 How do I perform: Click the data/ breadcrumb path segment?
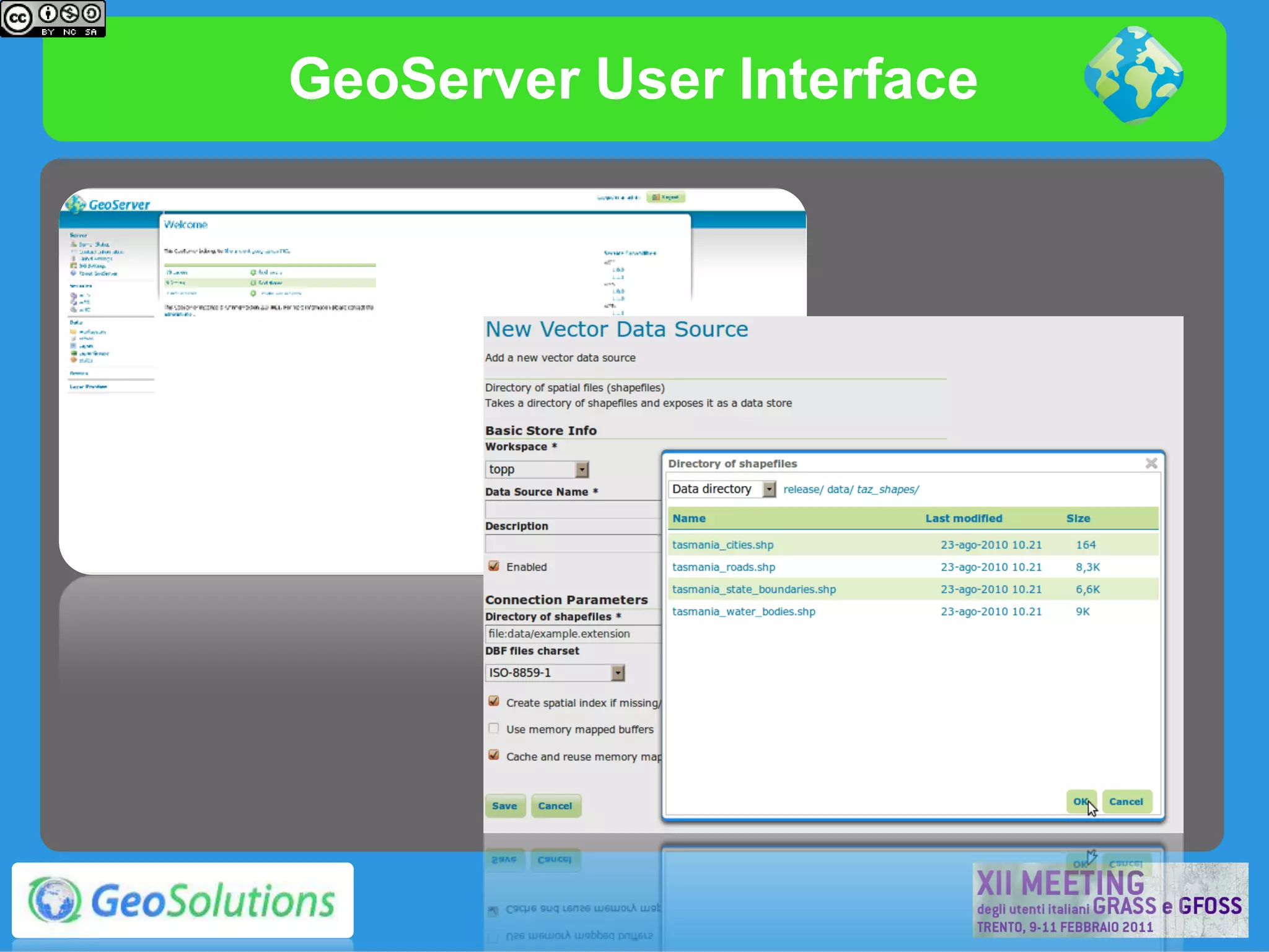(840, 489)
